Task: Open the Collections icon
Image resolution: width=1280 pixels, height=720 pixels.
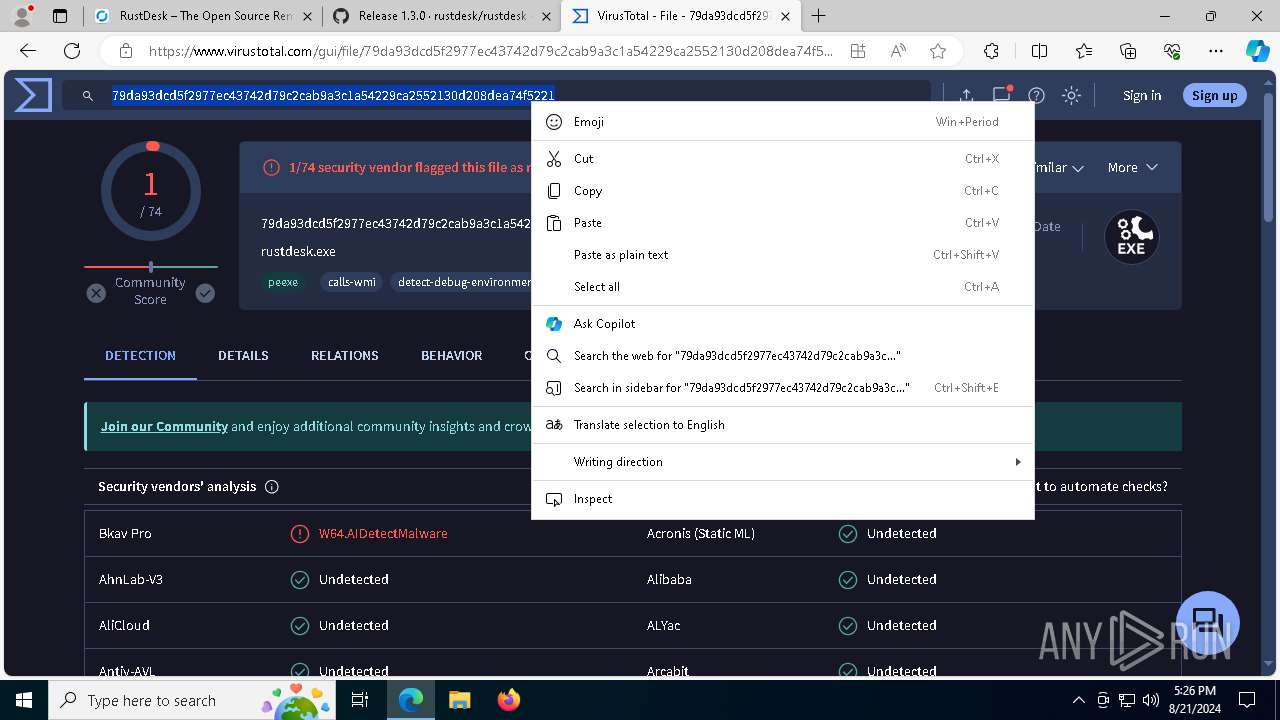Action: pos(1128,51)
